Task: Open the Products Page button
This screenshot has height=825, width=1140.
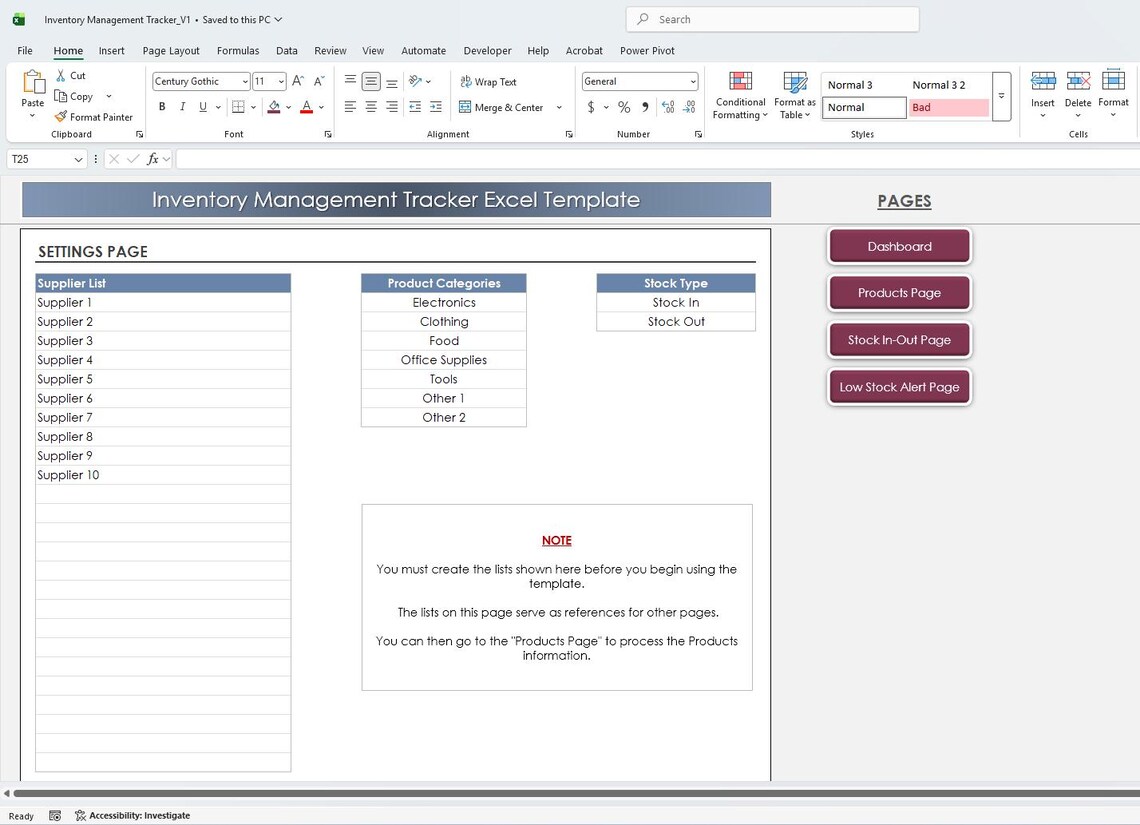Action: (899, 293)
